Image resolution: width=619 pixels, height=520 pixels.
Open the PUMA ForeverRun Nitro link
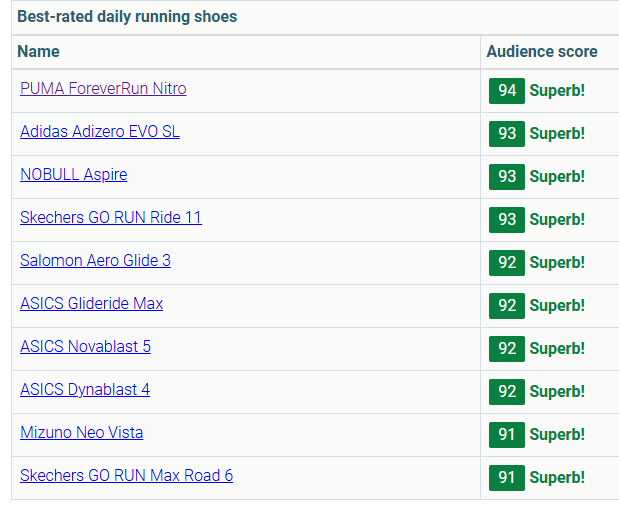pyautogui.click(x=103, y=88)
